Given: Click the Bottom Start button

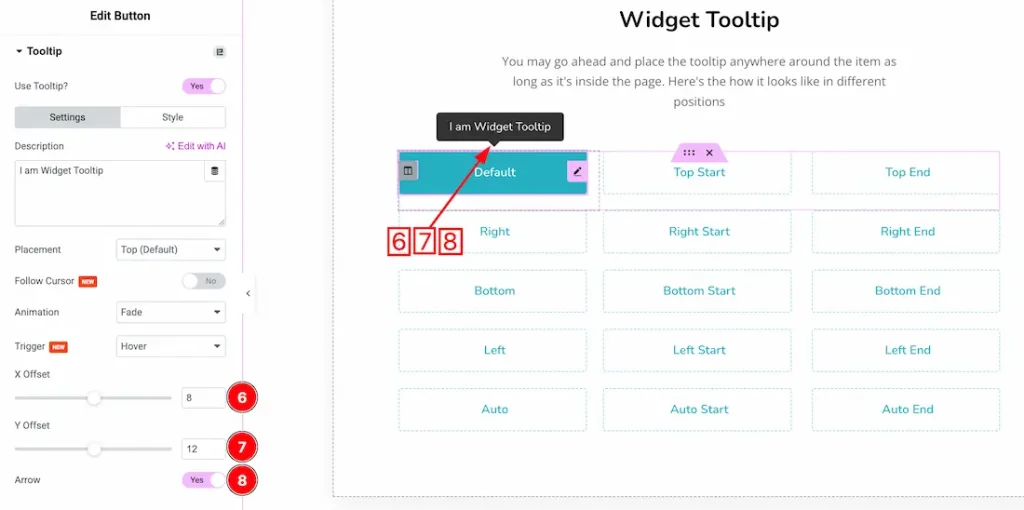Looking at the screenshot, I should tap(697, 291).
